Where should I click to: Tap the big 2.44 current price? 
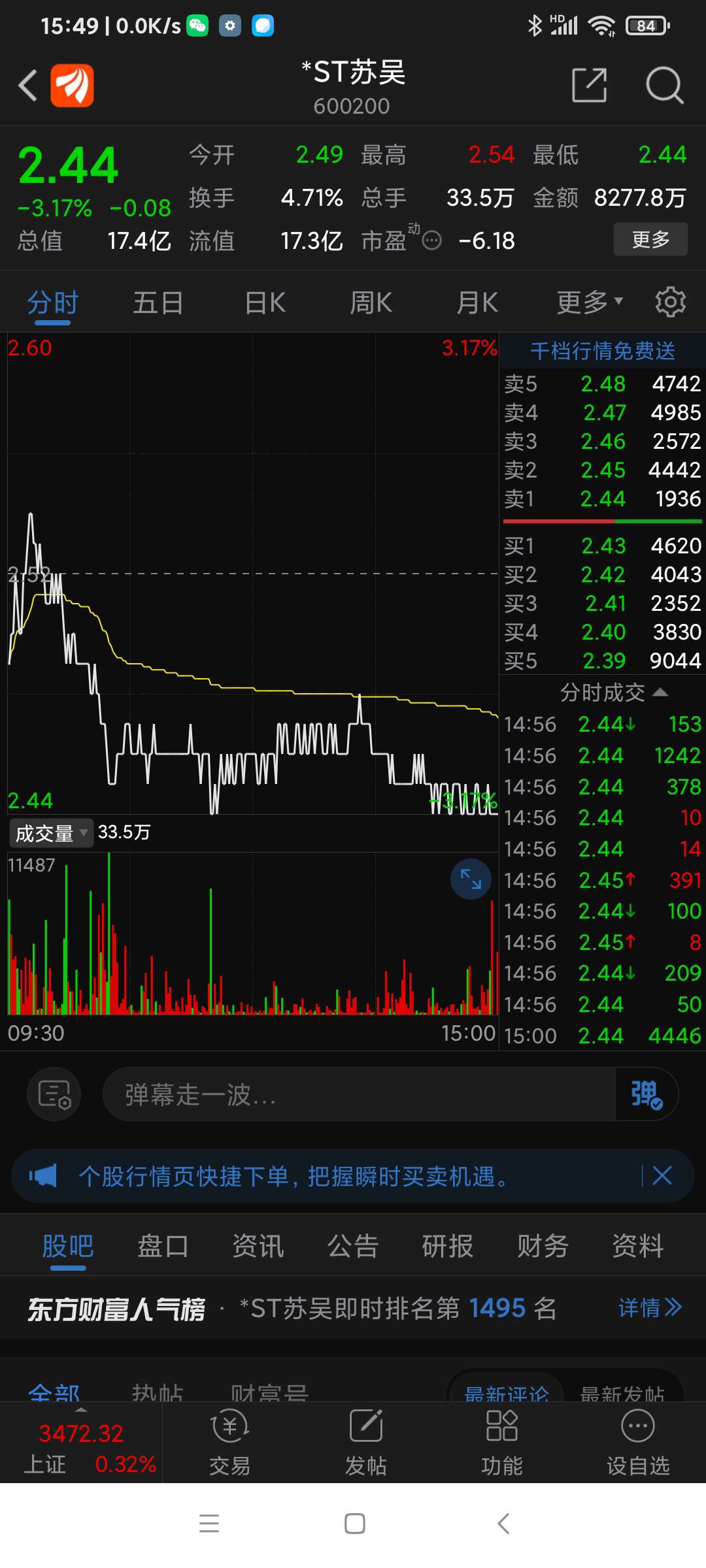68,165
